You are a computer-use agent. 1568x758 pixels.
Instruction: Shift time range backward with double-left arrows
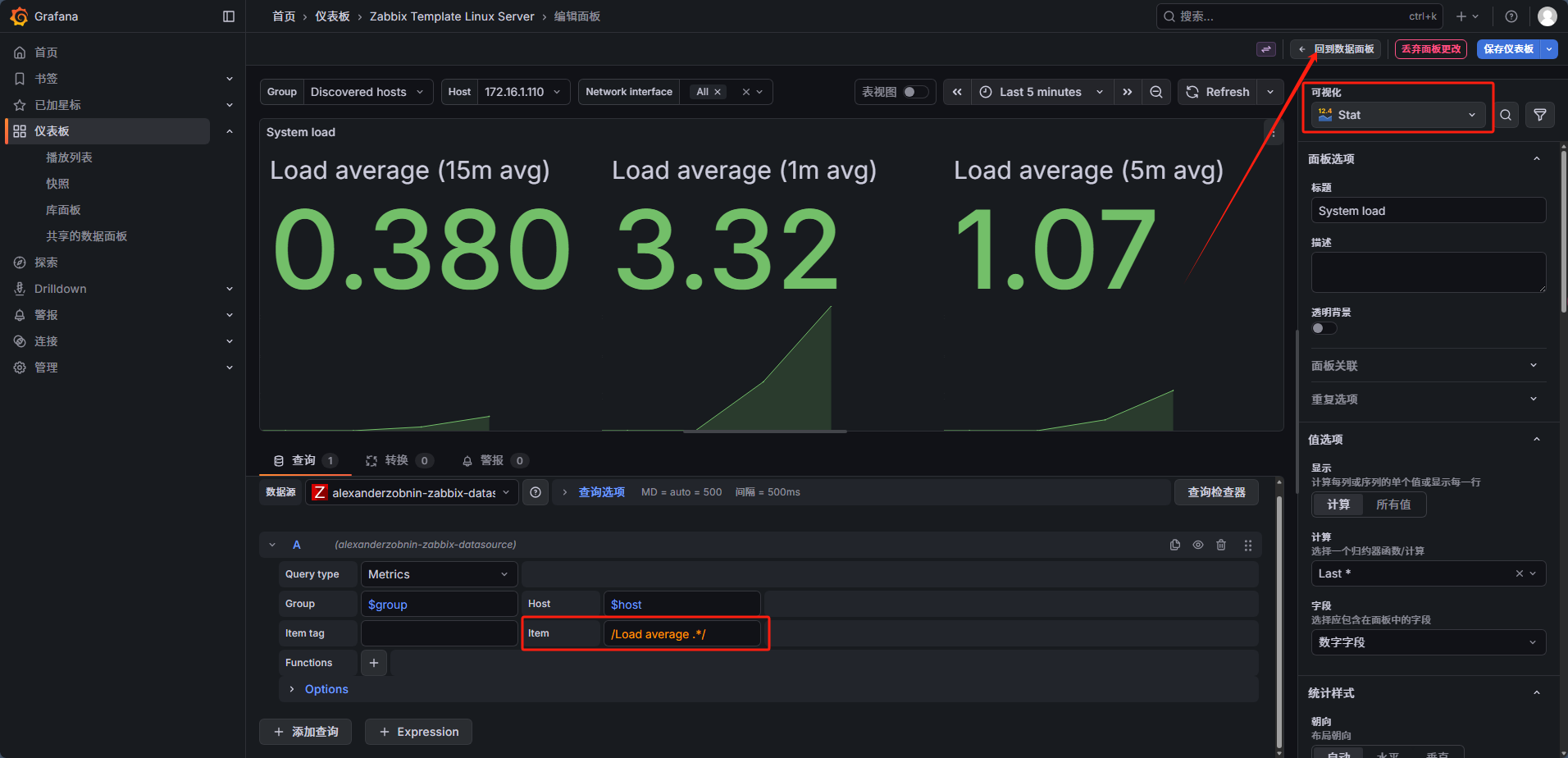tap(957, 92)
